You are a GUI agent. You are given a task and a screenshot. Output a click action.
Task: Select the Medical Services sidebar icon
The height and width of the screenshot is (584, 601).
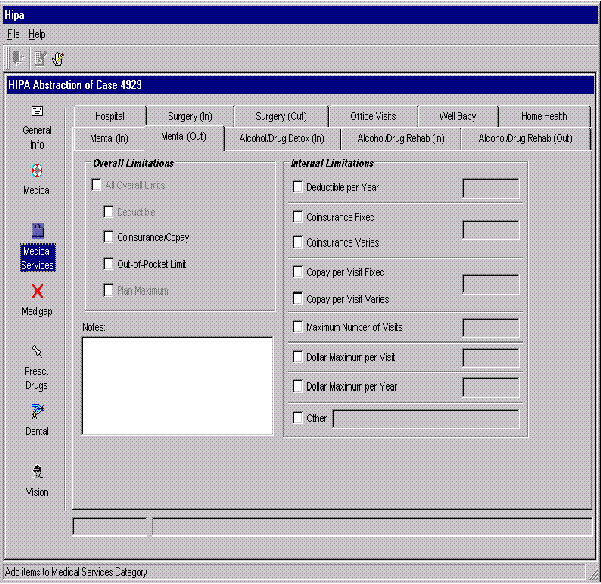click(x=37, y=232)
